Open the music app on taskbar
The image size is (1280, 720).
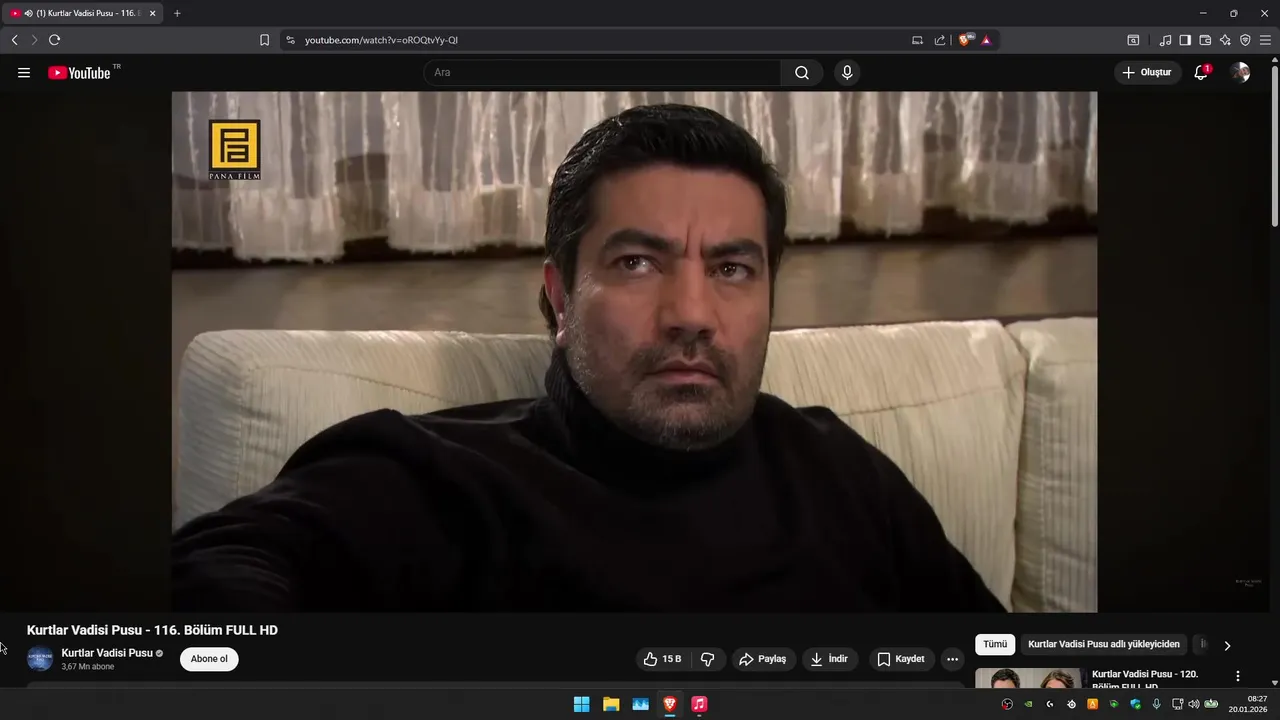(x=699, y=704)
